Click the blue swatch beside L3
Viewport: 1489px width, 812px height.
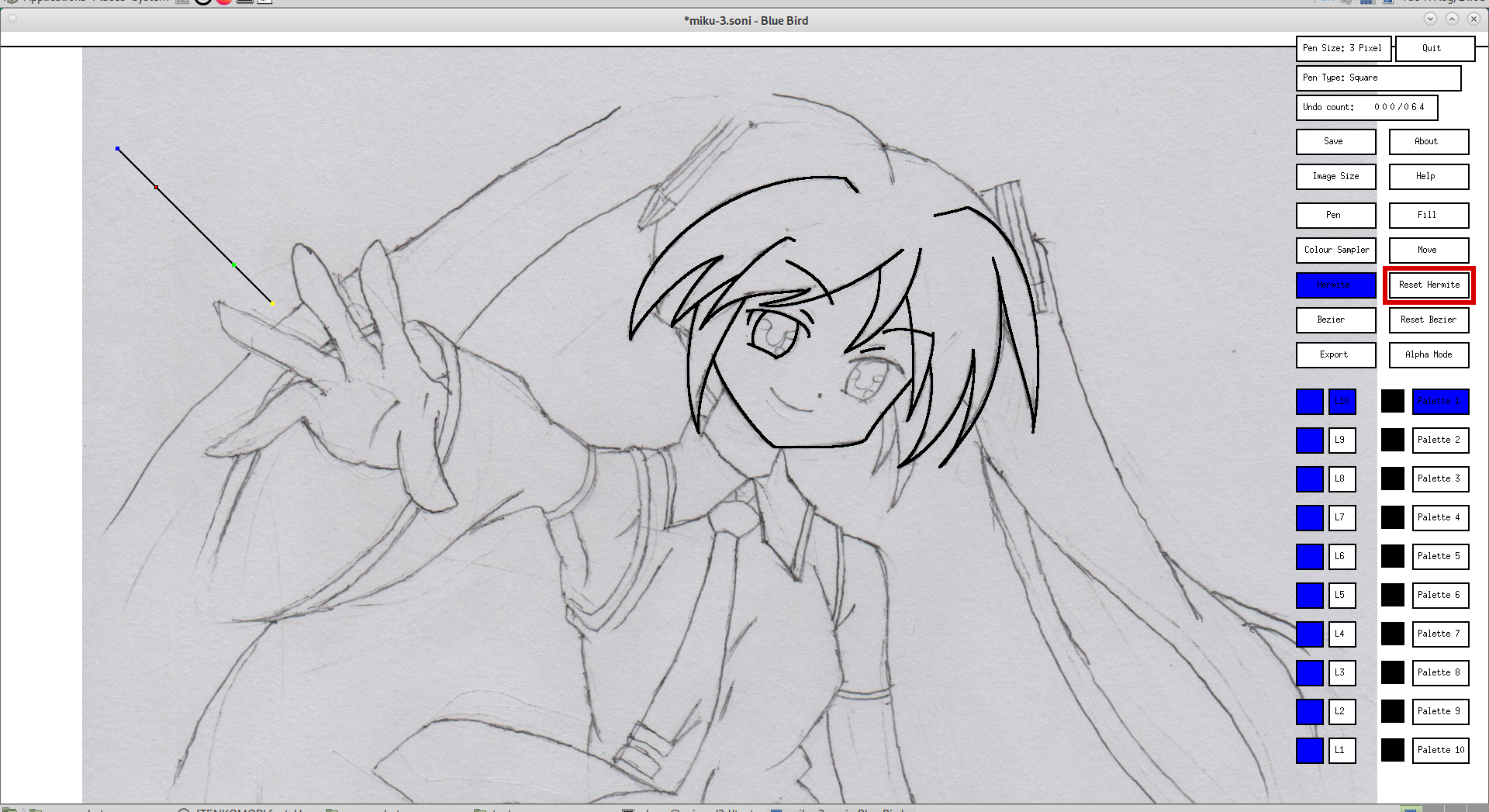[x=1310, y=672]
